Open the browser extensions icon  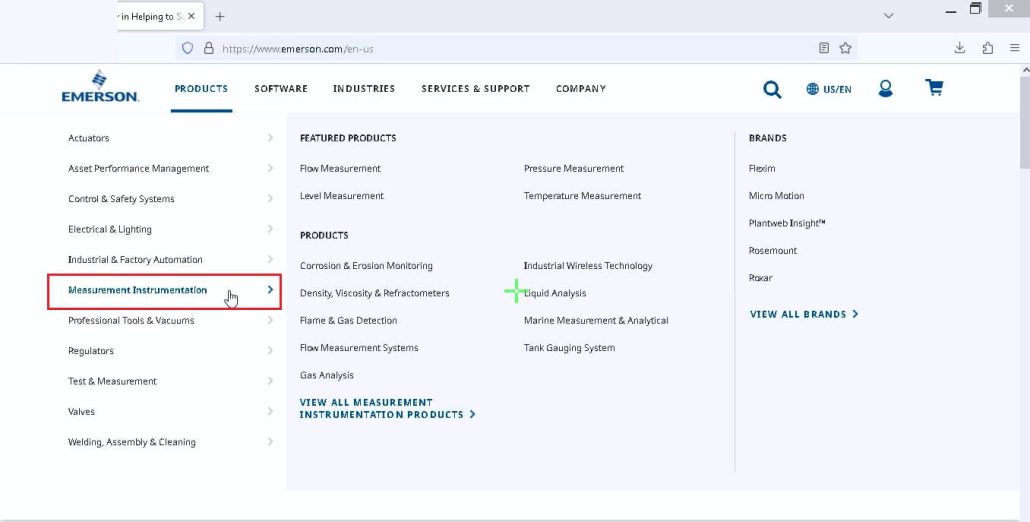coord(987,48)
